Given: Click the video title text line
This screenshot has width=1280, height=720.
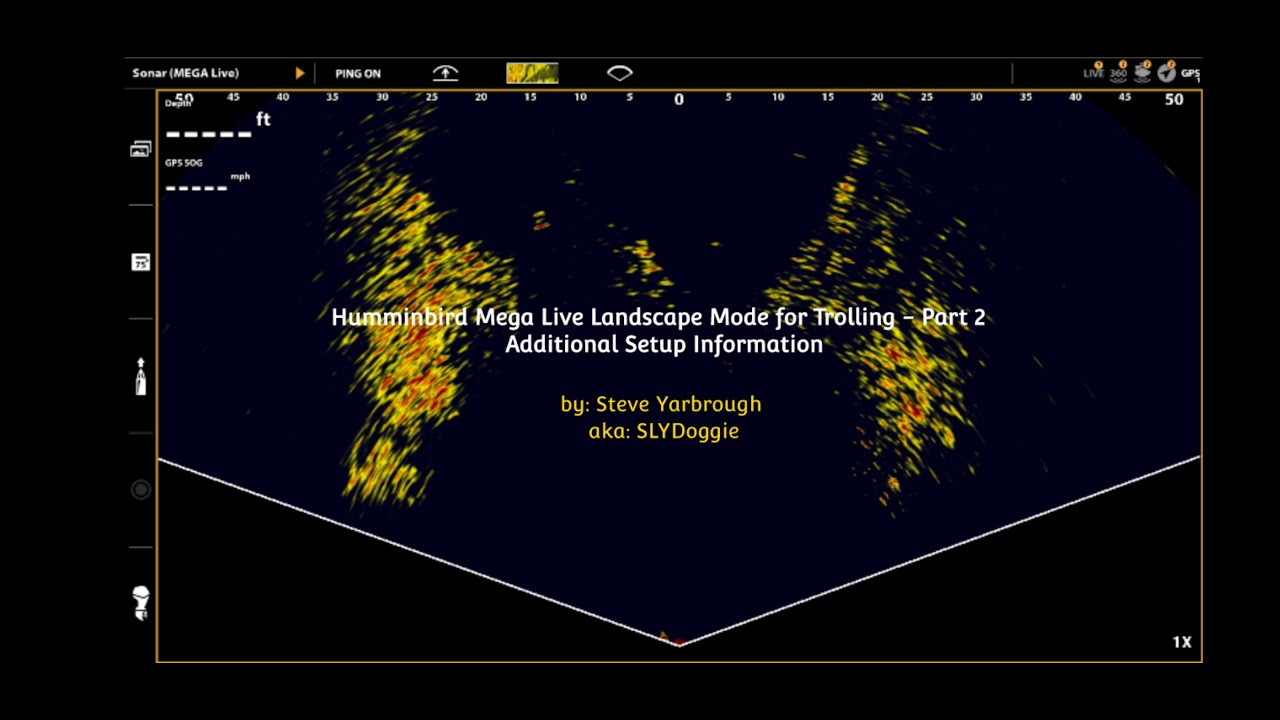Looking at the screenshot, I should point(658,317).
